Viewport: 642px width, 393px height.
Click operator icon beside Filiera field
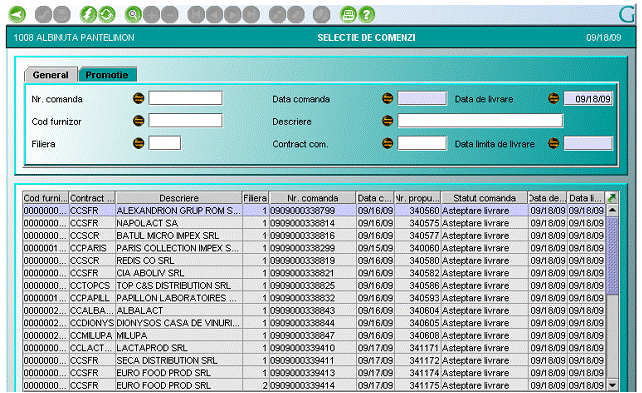click(x=138, y=143)
